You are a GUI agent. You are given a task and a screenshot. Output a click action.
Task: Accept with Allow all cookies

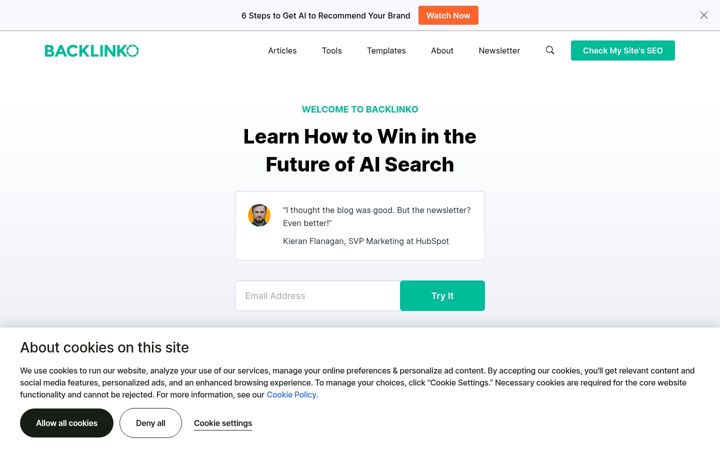67,423
